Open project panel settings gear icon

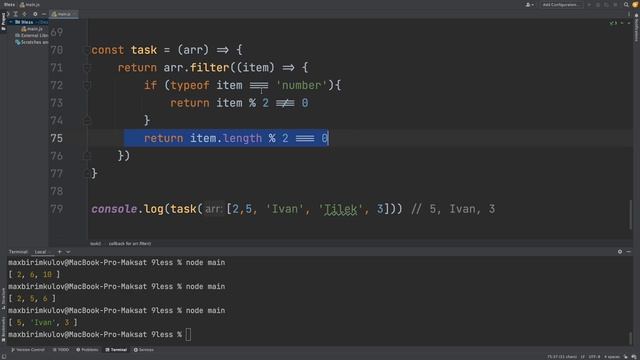pyautogui.click(x=35, y=14)
